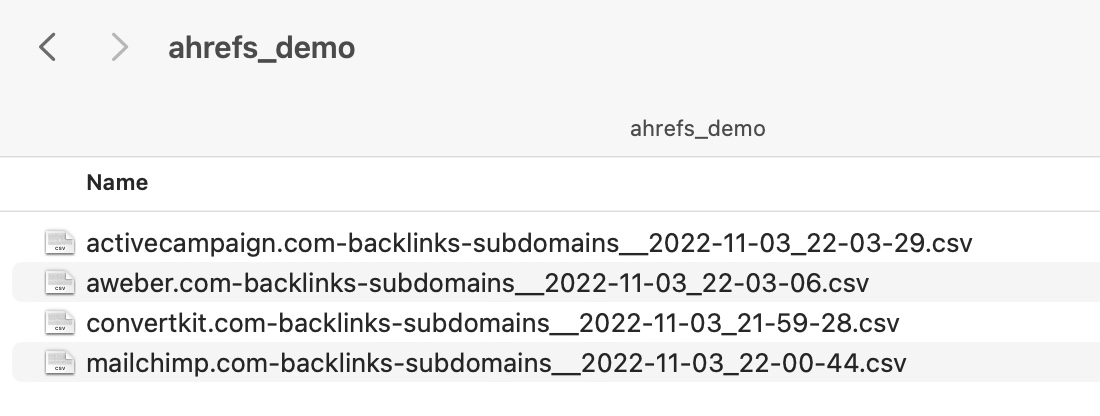1100x416 pixels.
Task: Go forward with the right chevron button
Action: click(120, 48)
